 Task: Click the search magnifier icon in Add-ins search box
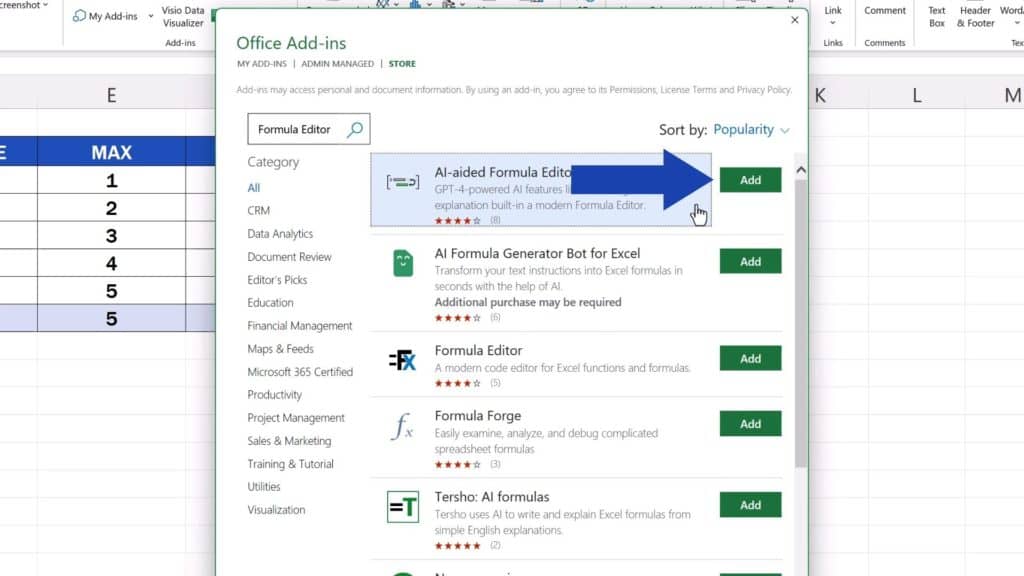[x=355, y=129]
